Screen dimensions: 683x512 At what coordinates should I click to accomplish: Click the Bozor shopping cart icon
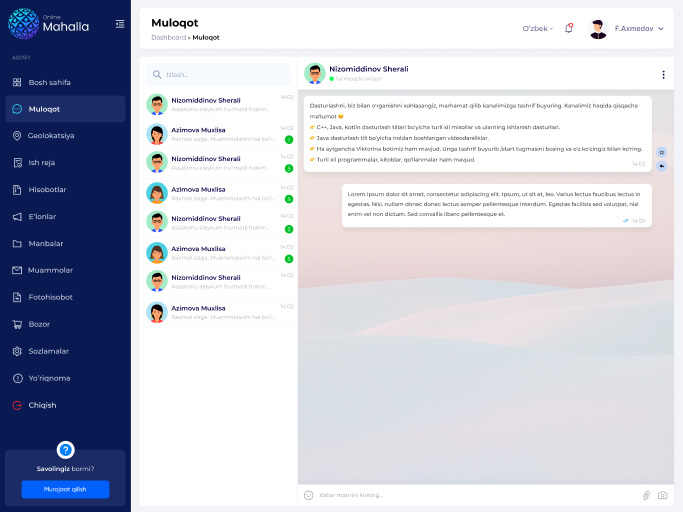(x=17, y=324)
